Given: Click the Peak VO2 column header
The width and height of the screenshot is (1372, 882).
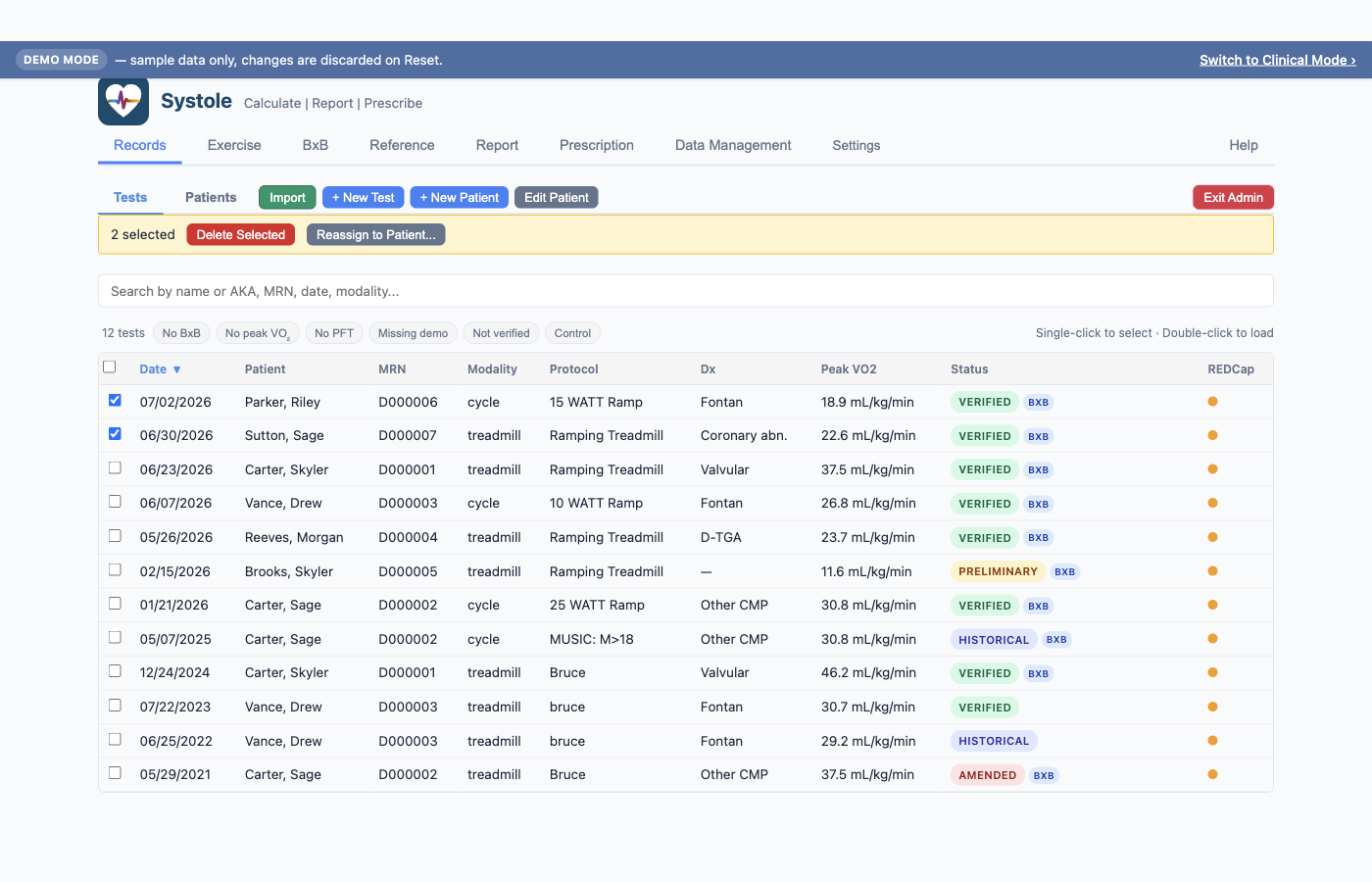Looking at the screenshot, I should pos(849,369).
